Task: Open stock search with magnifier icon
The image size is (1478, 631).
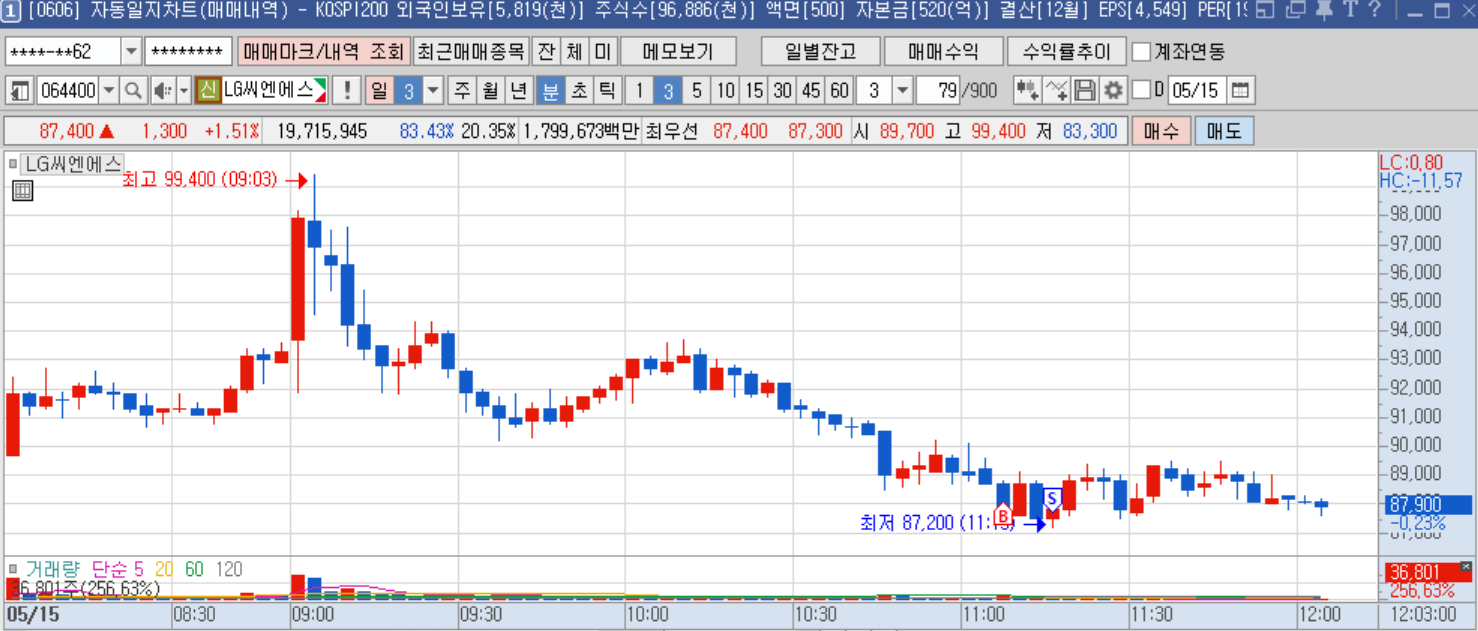Action: click(x=132, y=91)
